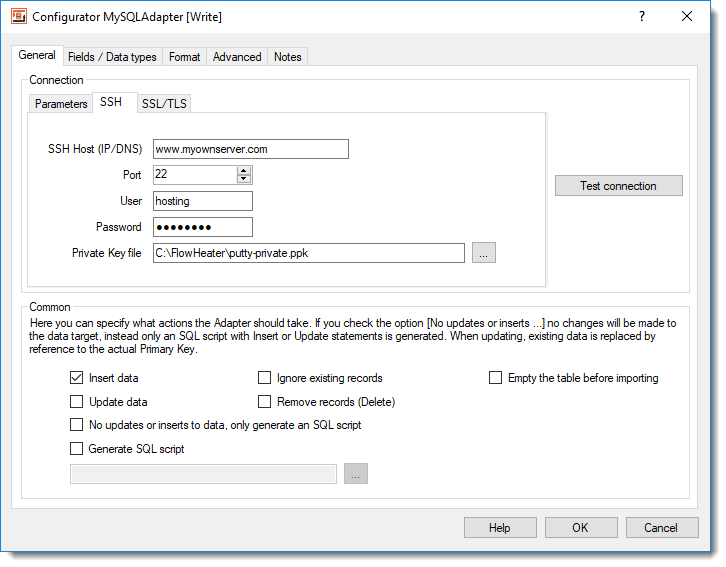Click the Help button
The width and height of the screenshot is (726, 567).
500,528
